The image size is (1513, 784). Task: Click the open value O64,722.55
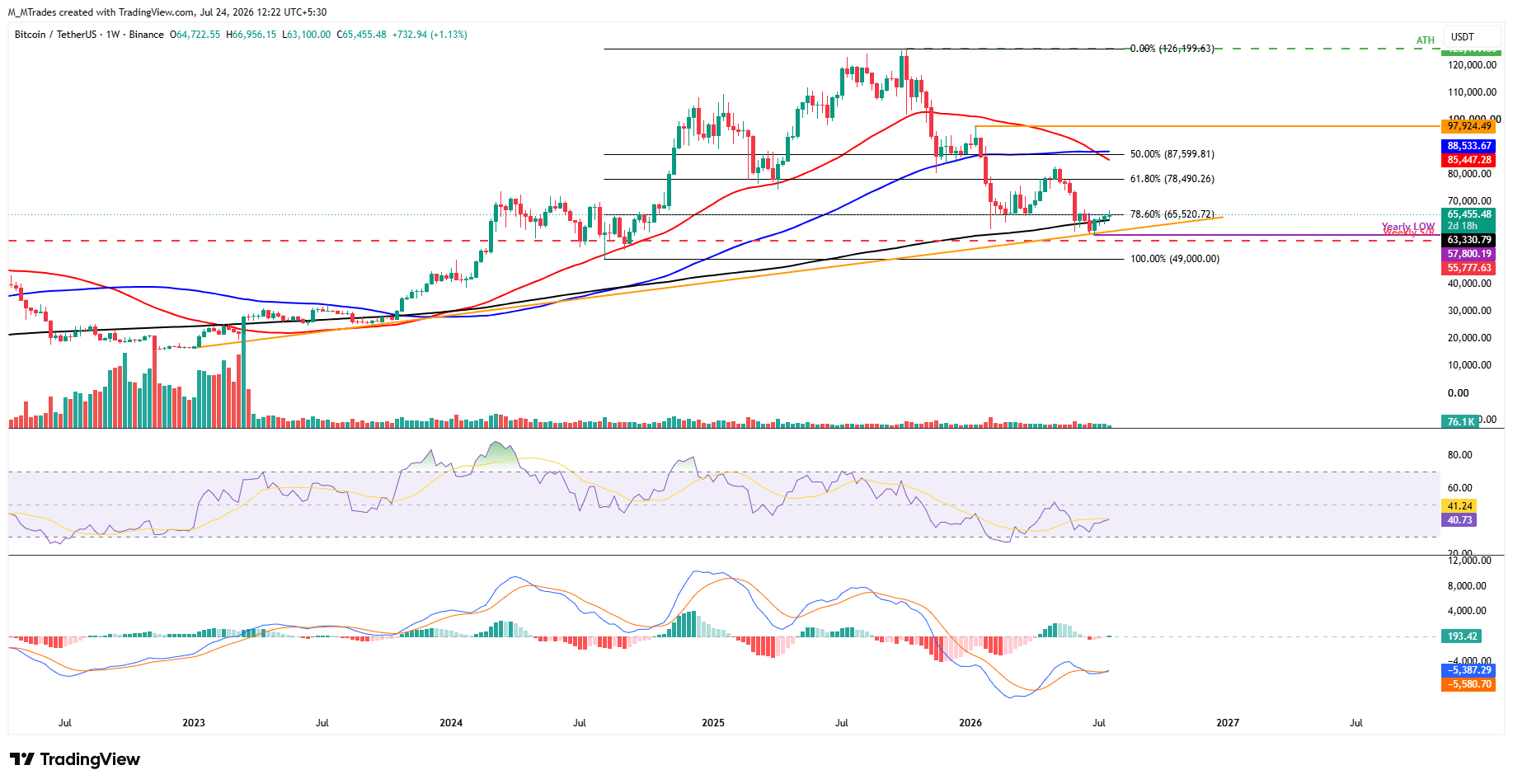[195, 35]
